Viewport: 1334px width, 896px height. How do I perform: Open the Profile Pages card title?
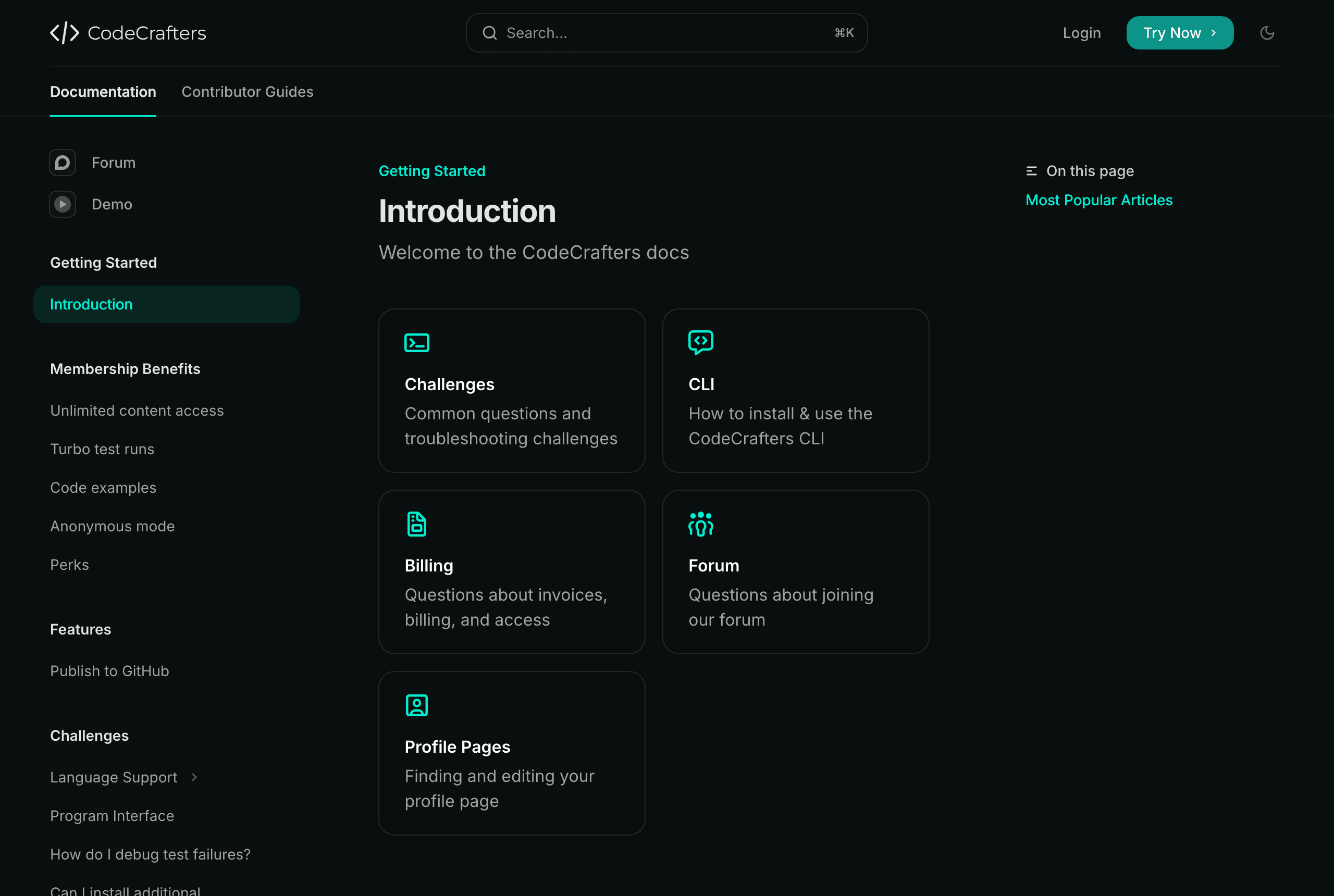pyautogui.click(x=457, y=747)
